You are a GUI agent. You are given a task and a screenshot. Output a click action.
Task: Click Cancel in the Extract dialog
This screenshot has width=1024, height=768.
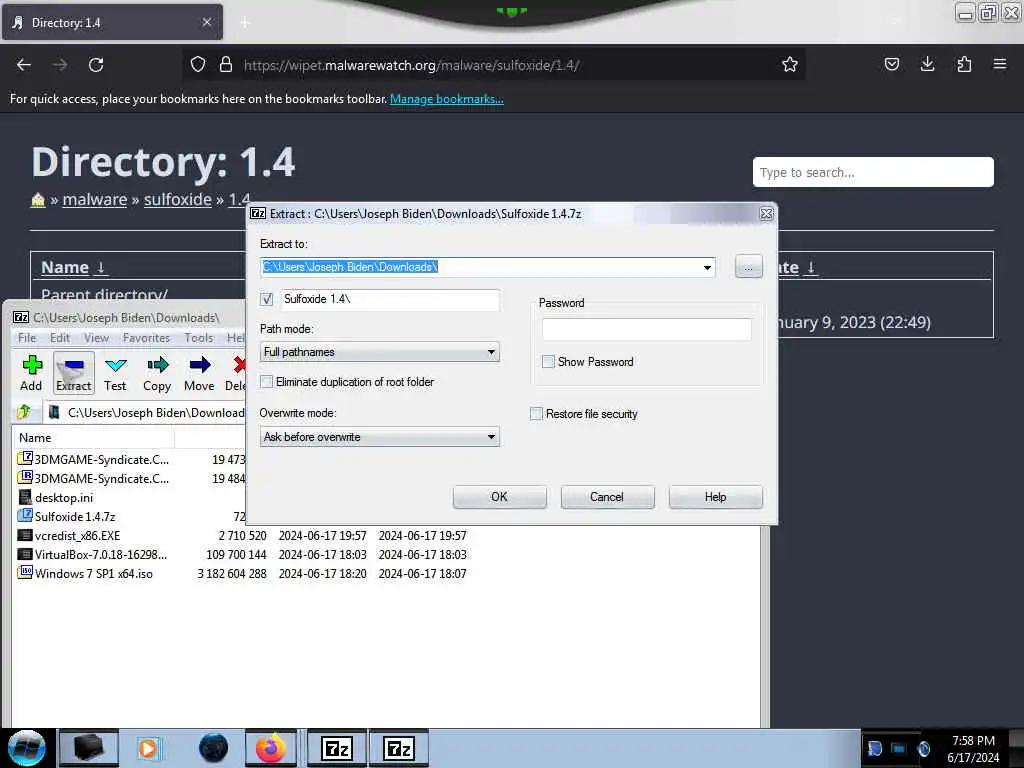pyautogui.click(x=607, y=497)
